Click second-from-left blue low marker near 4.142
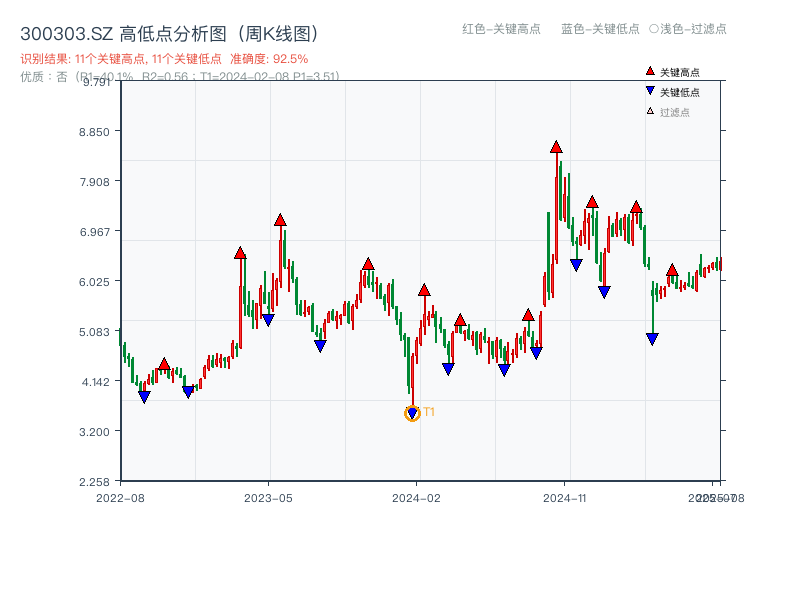This screenshot has height=600, width=800. [x=188, y=392]
